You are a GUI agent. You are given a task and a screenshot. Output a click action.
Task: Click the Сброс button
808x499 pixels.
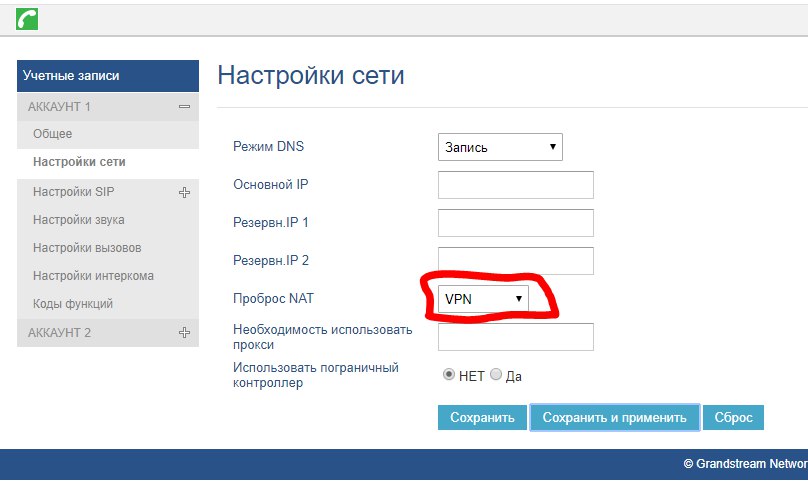pyautogui.click(x=733, y=417)
